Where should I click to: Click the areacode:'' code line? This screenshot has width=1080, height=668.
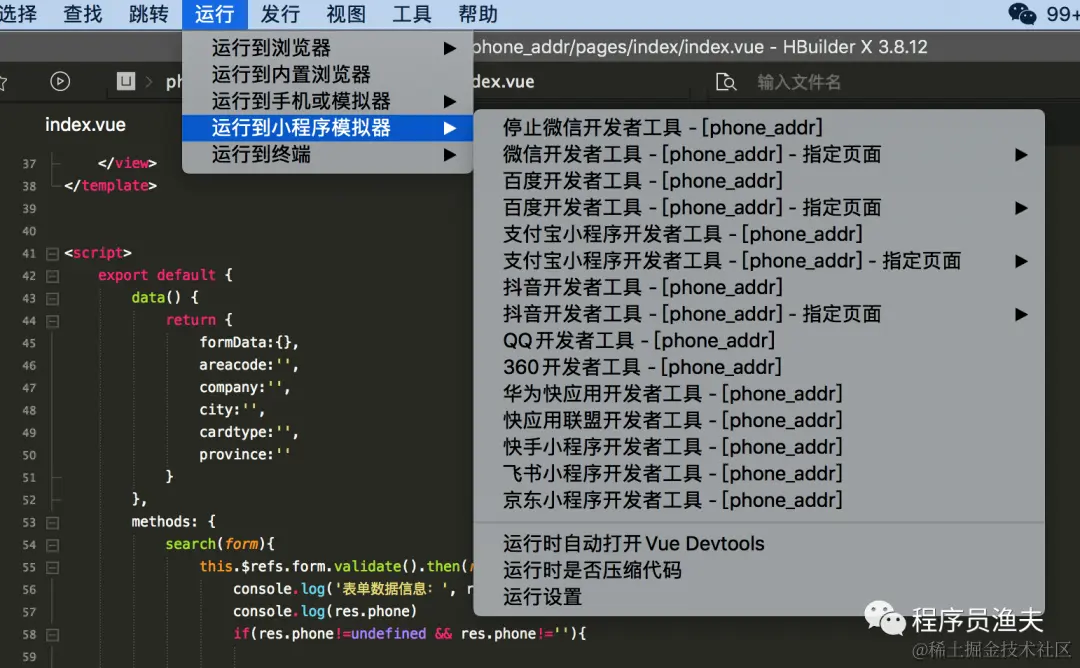pos(249,365)
